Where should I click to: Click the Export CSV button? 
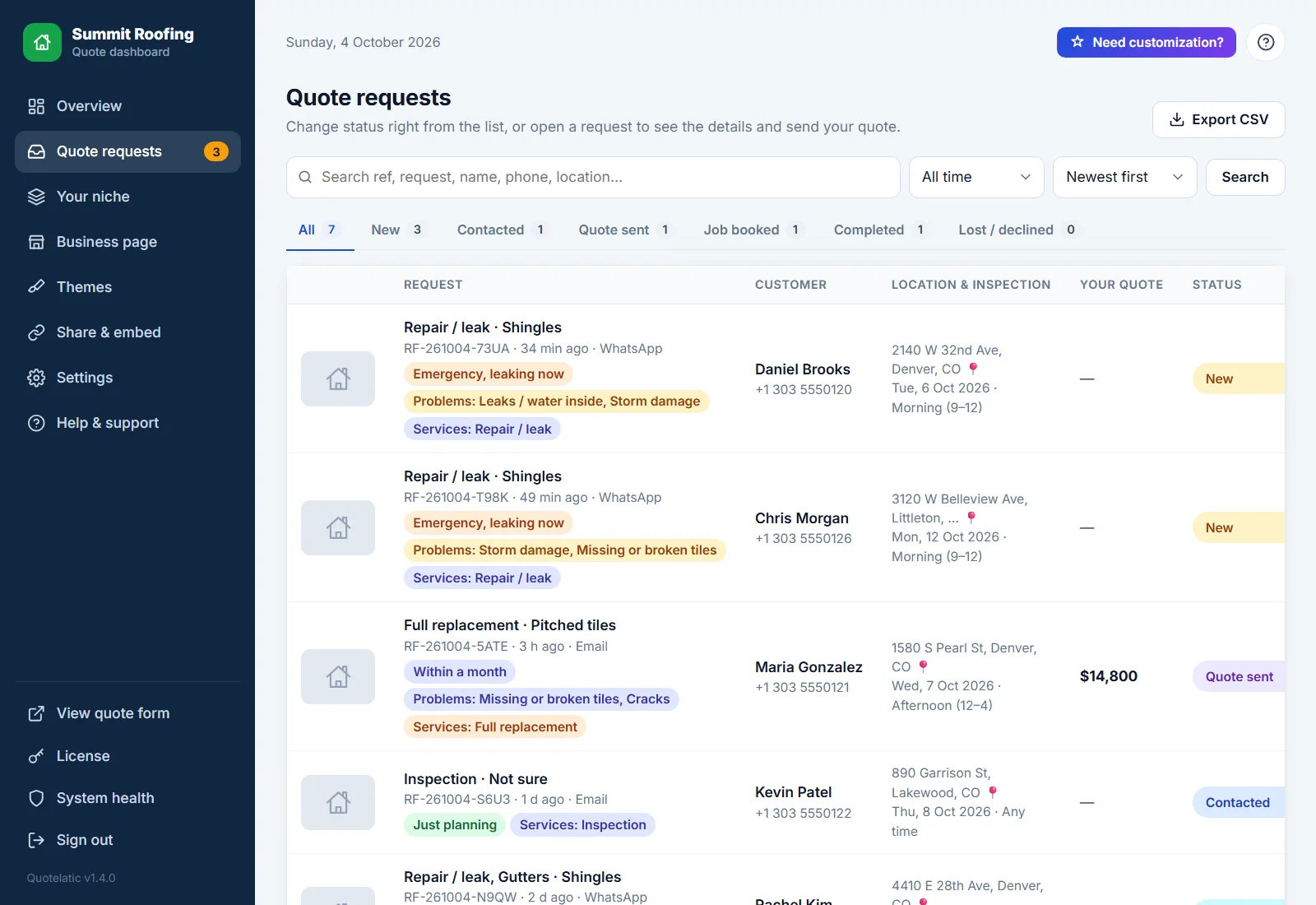[1219, 119]
